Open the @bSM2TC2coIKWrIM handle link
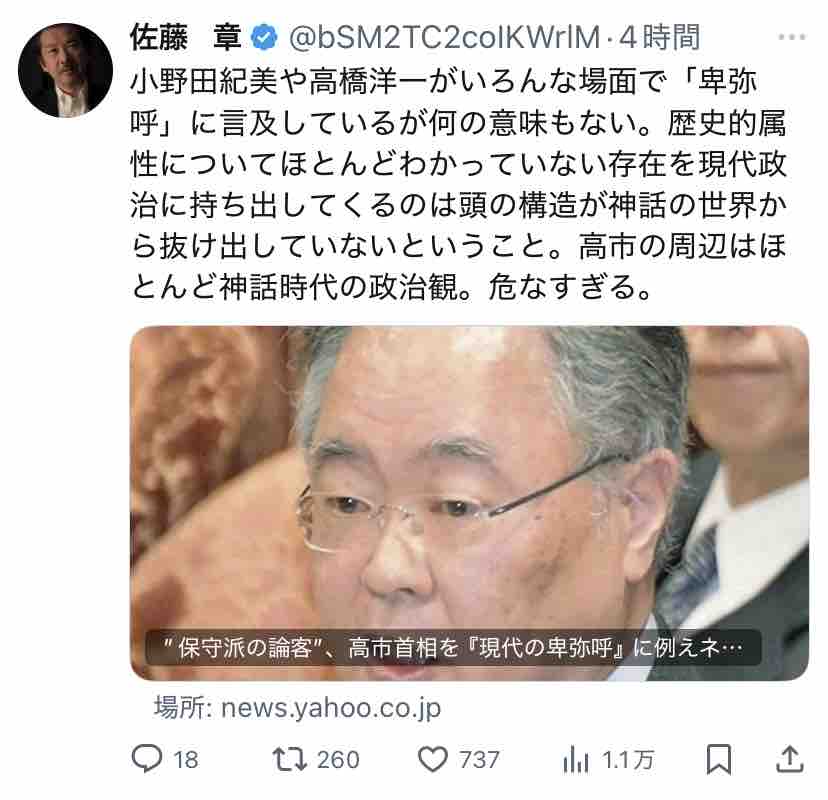This screenshot has width=828, height=800. click(445, 38)
